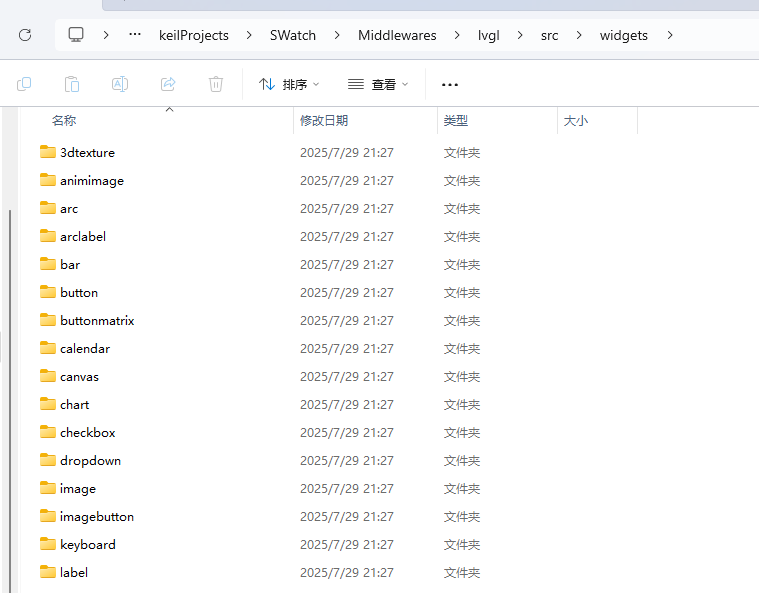Open the See more (three dots) toolbar menu
This screenshot has width=759, height=593.
450,85
